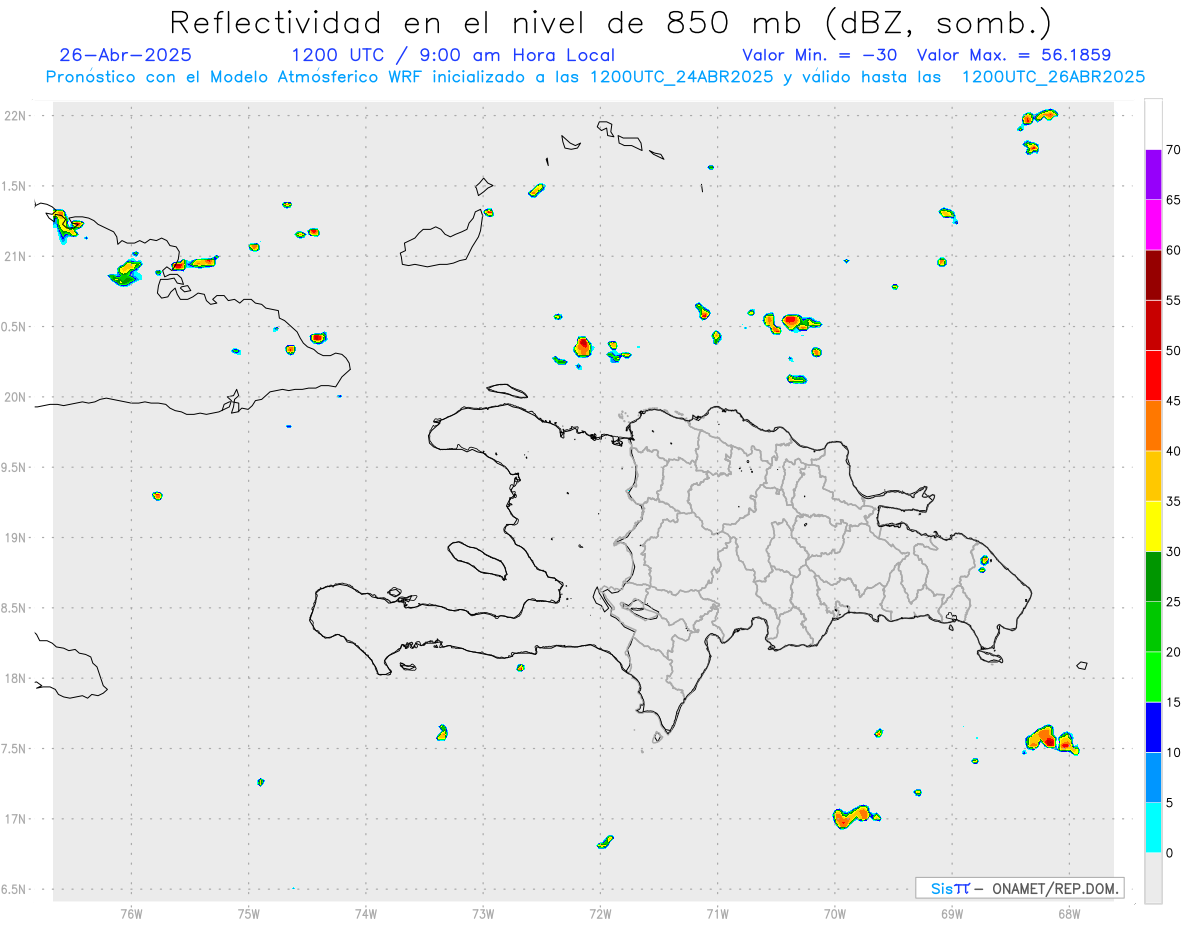This screenshot has height=927, width=1200.
Task: Click the "30" label on the color scale
Action: coord(1174,552)
